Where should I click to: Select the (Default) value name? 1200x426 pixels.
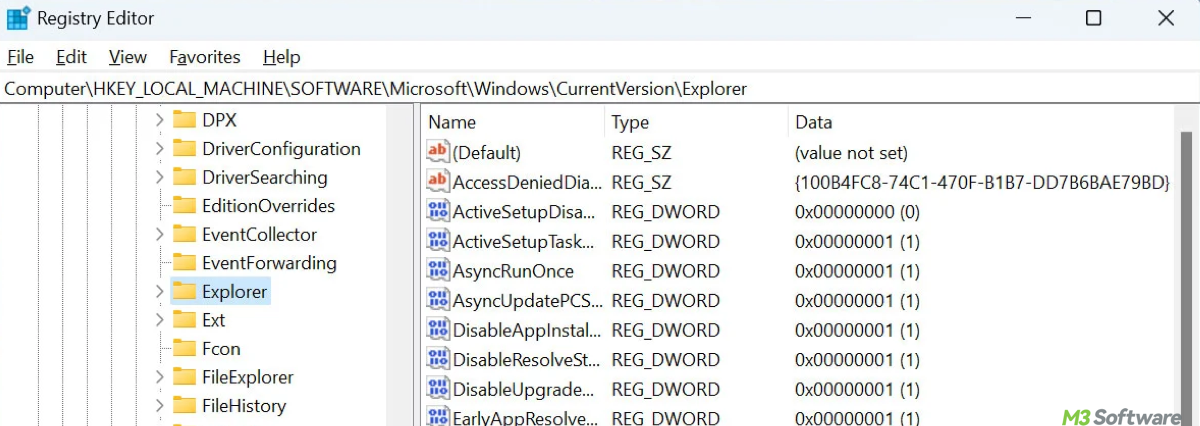487,153
